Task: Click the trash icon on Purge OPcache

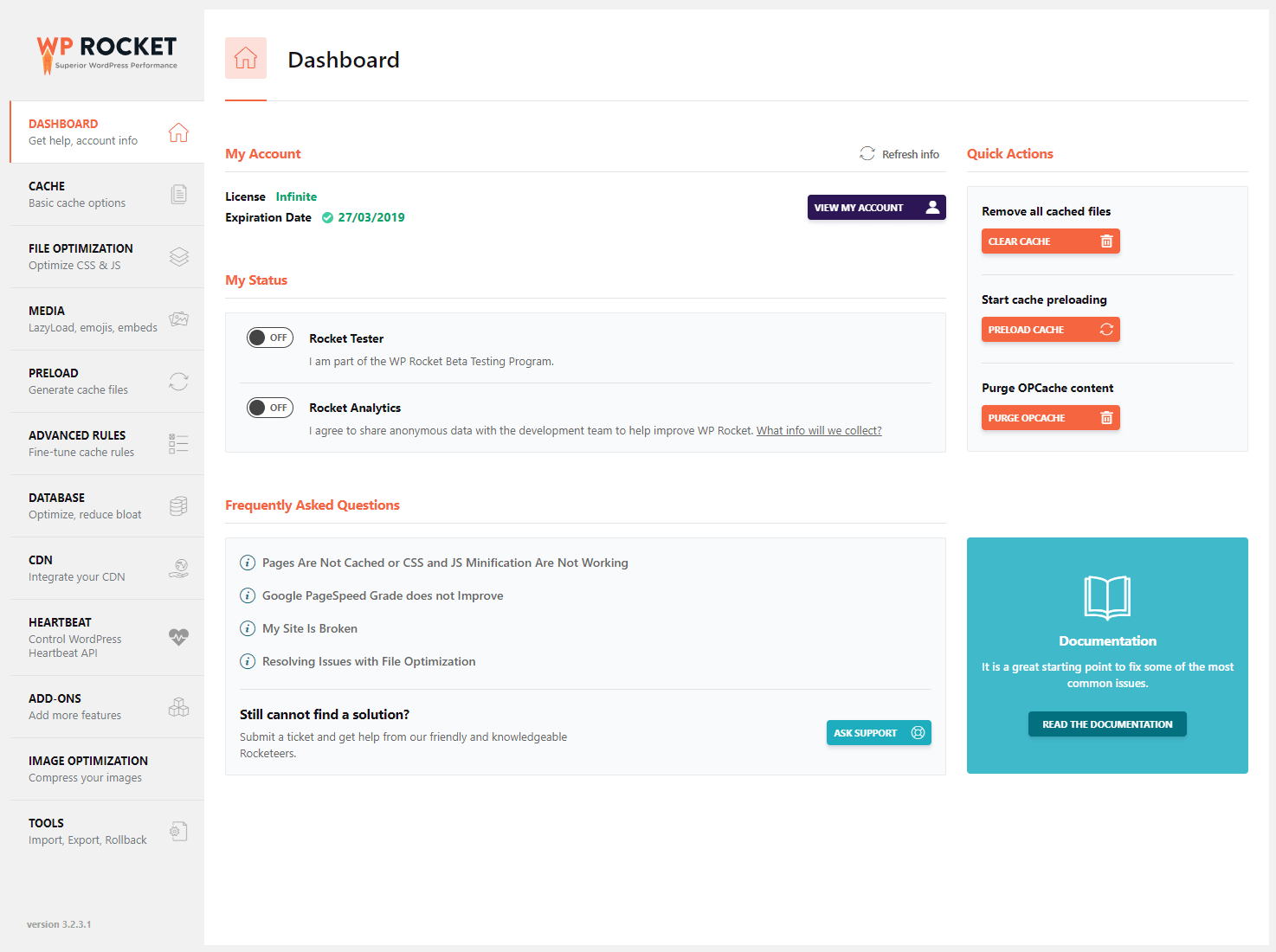Action: pos(1106,418)
